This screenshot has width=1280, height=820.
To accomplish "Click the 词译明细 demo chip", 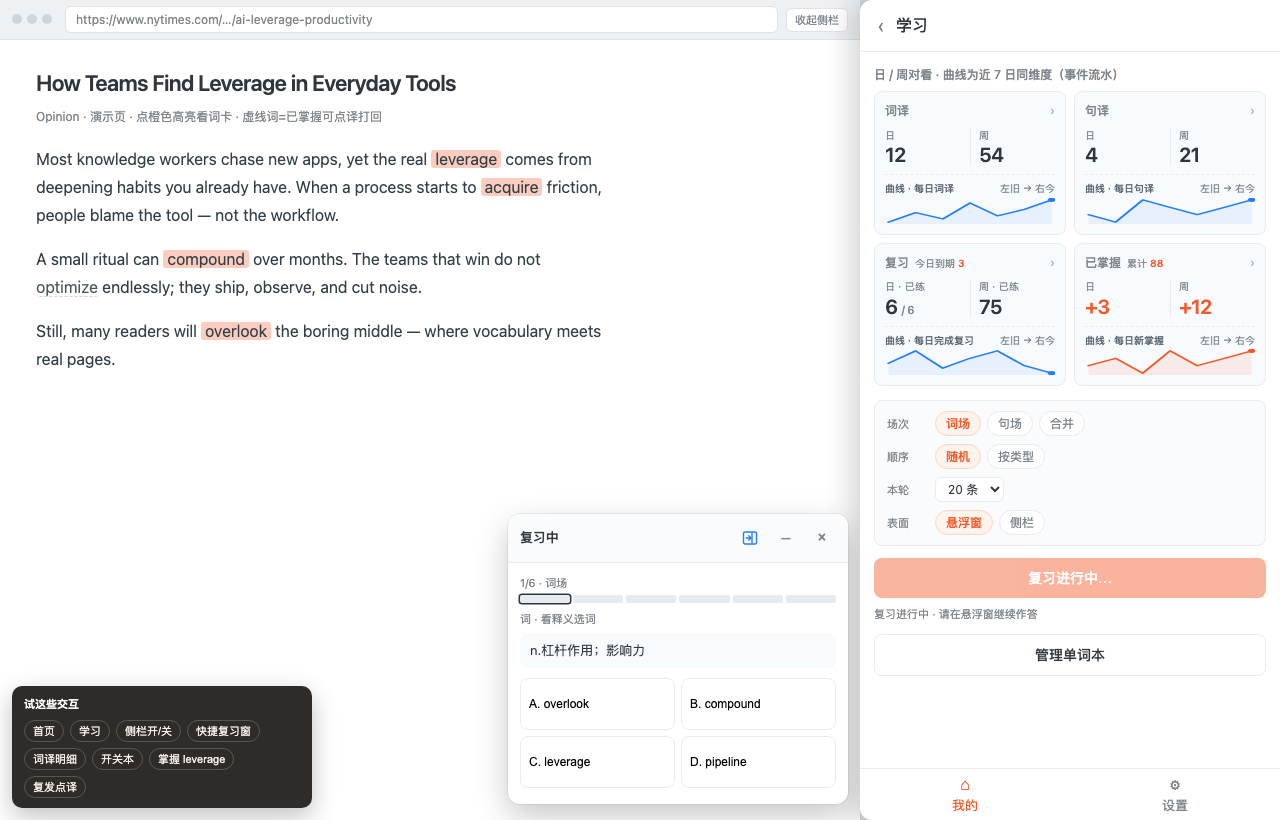I will pyautogui.click(x=55, y=759).
